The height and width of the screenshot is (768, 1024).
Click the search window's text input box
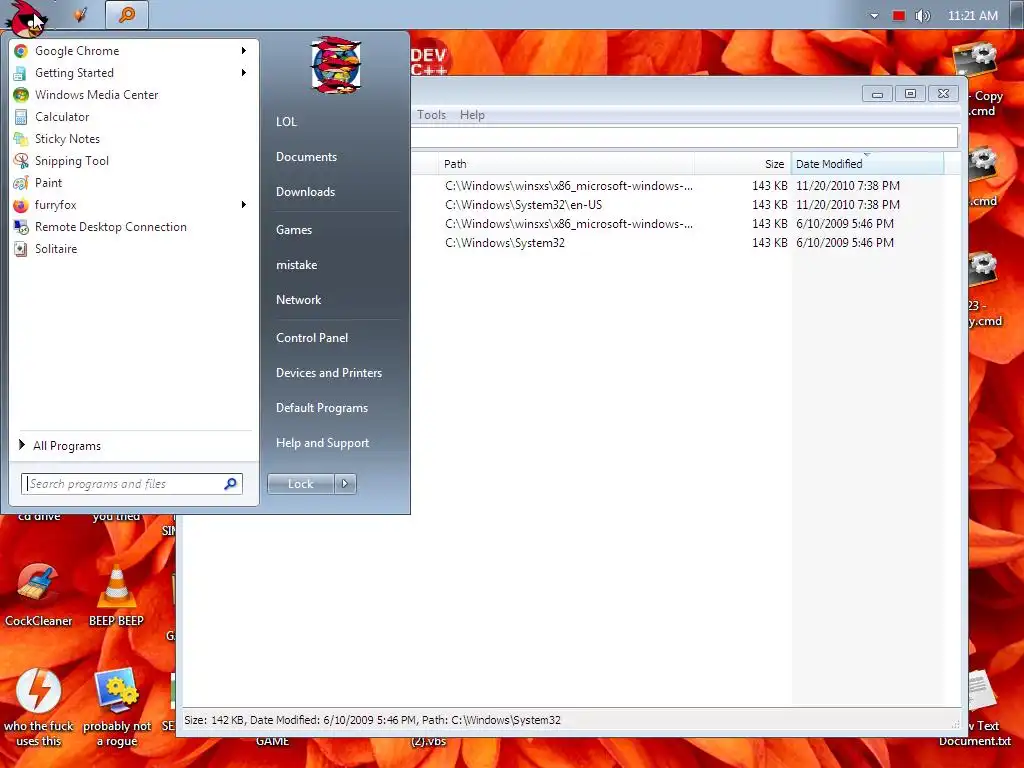click(x=684, y=137)
